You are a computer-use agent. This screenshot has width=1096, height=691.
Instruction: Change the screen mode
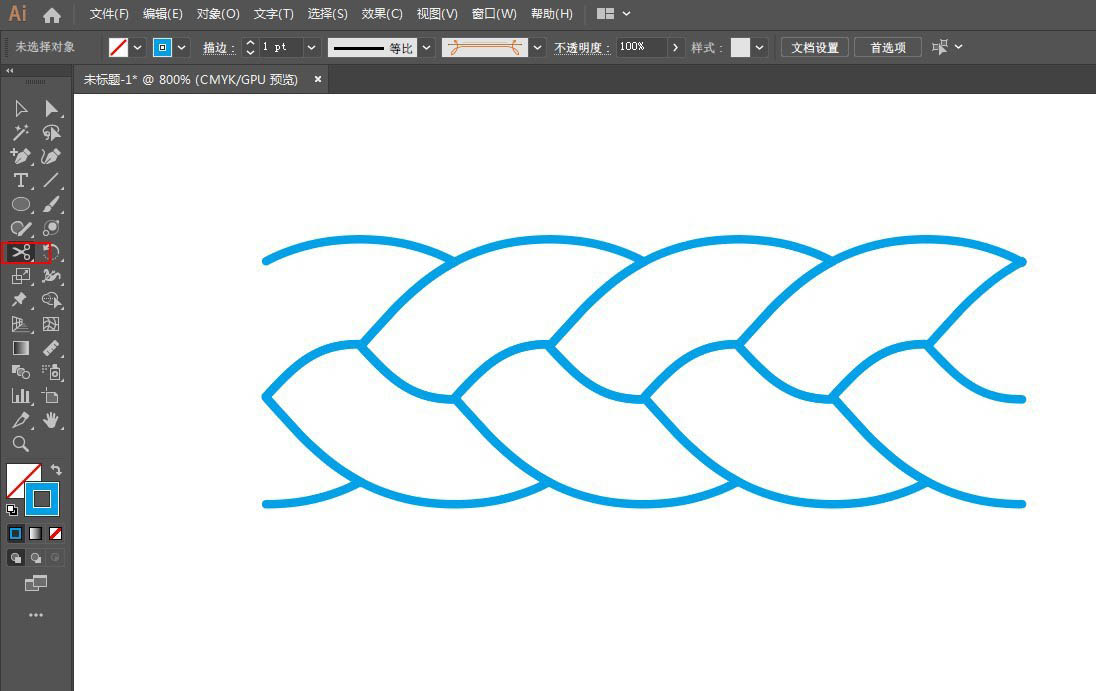pos(36,583)
